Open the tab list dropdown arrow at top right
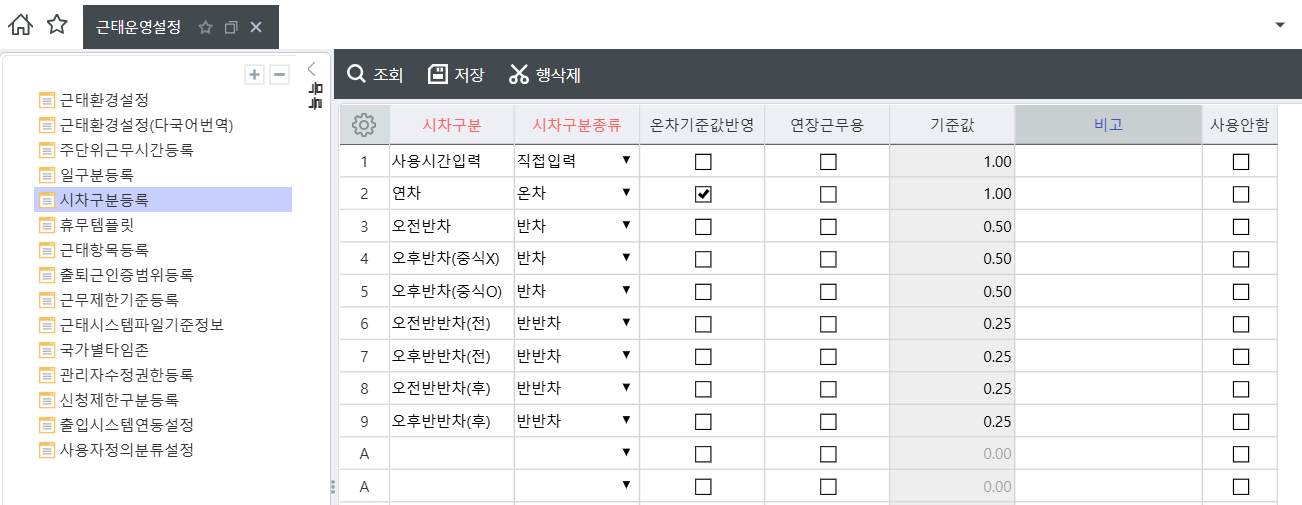Image resolution: width=1302 pixels, height=505 pixels. point(1280,25)
